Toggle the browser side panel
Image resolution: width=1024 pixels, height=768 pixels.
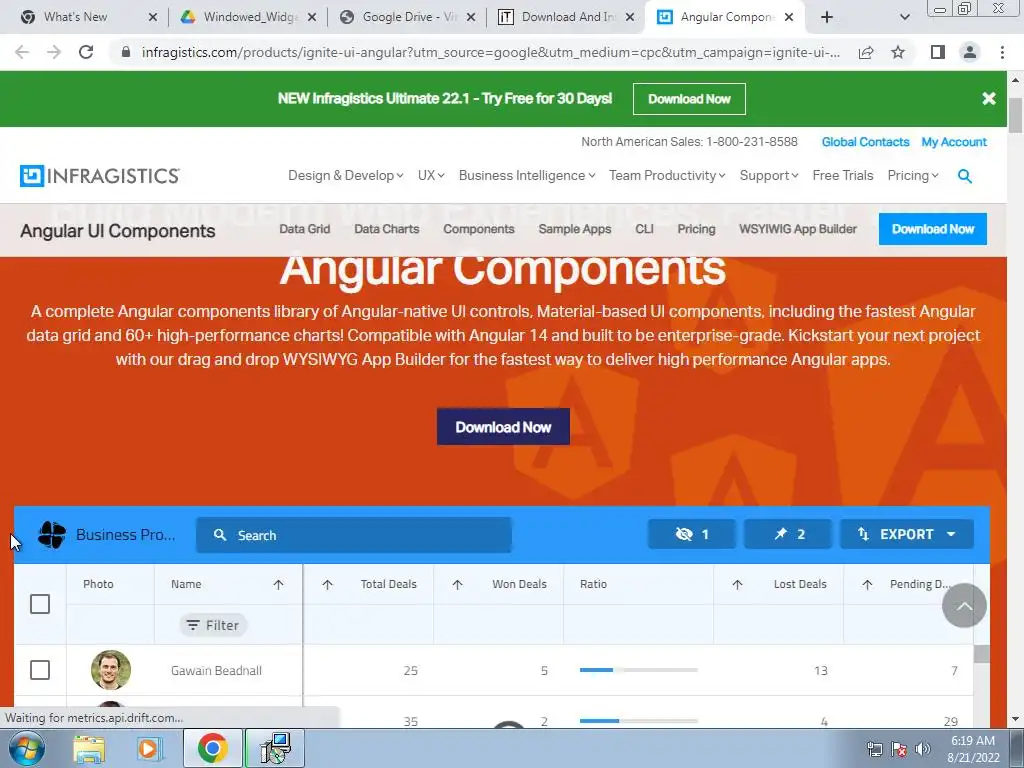click(x=938, y=52)
